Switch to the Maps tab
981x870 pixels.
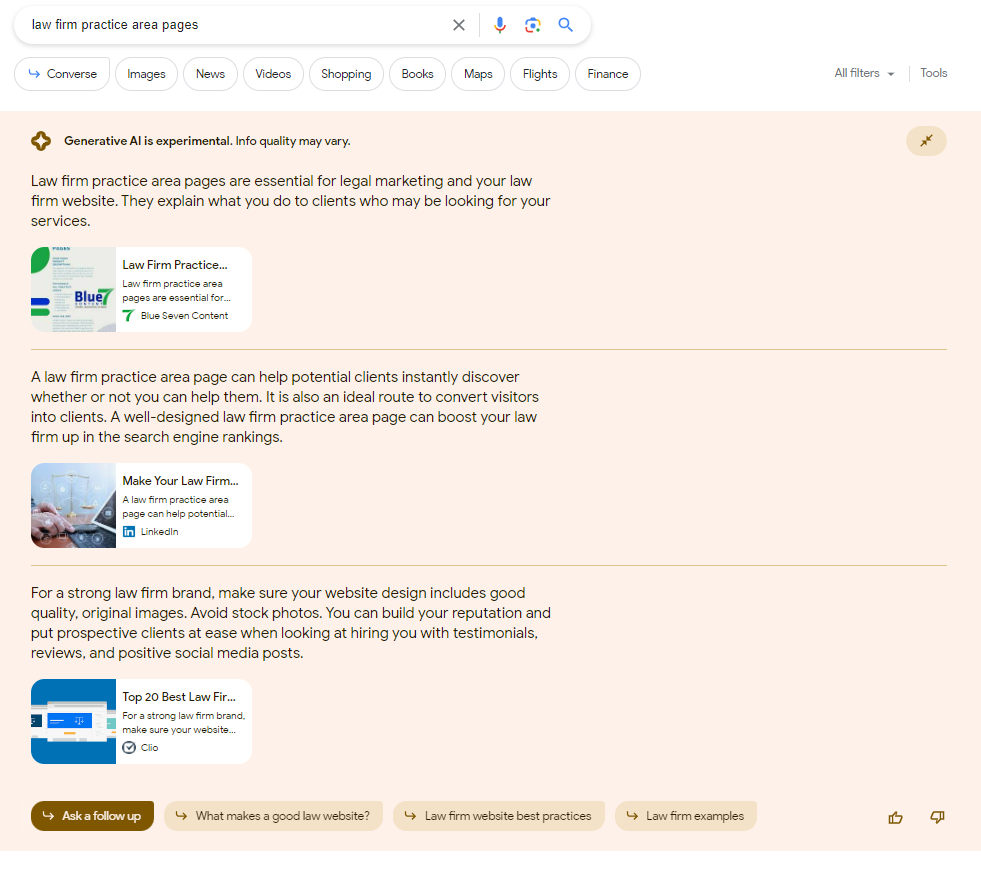[478, 74]
